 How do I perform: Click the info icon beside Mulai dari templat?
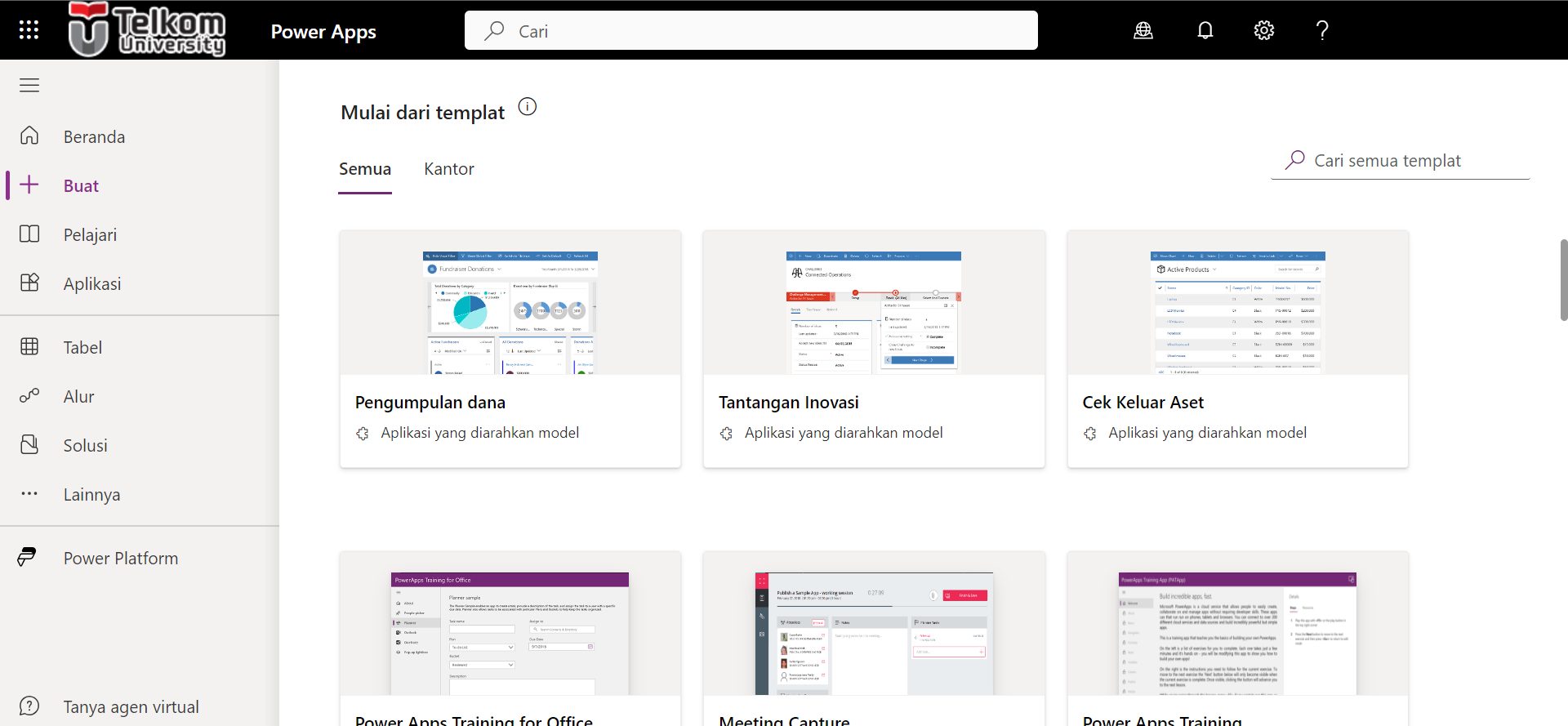click(x=528, y=107)
